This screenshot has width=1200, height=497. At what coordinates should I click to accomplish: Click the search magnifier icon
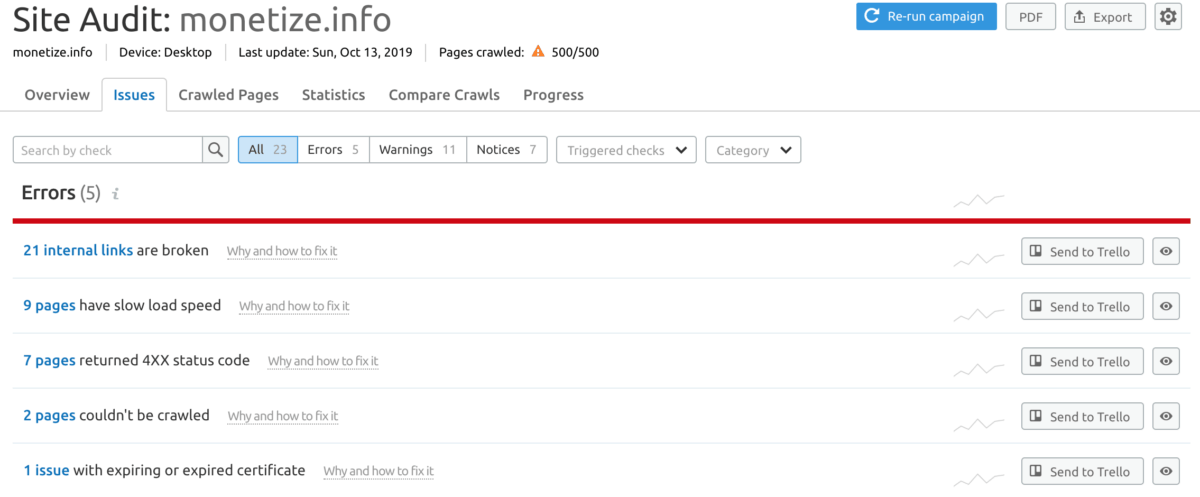pos(216,150)
